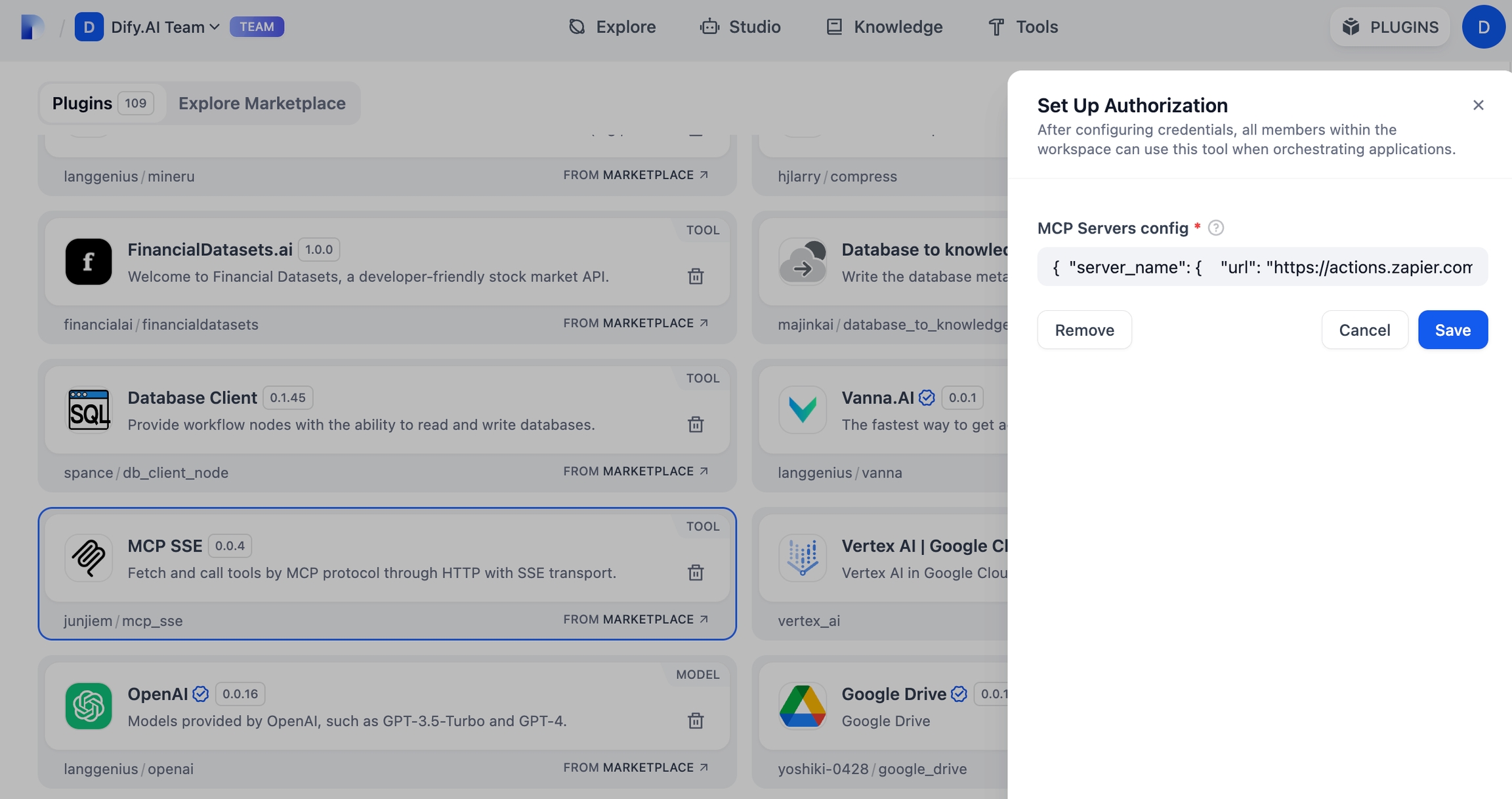Screen dimensions: 1512x799
Task: Click the MCP Servers config input field
Action: 1261,267
